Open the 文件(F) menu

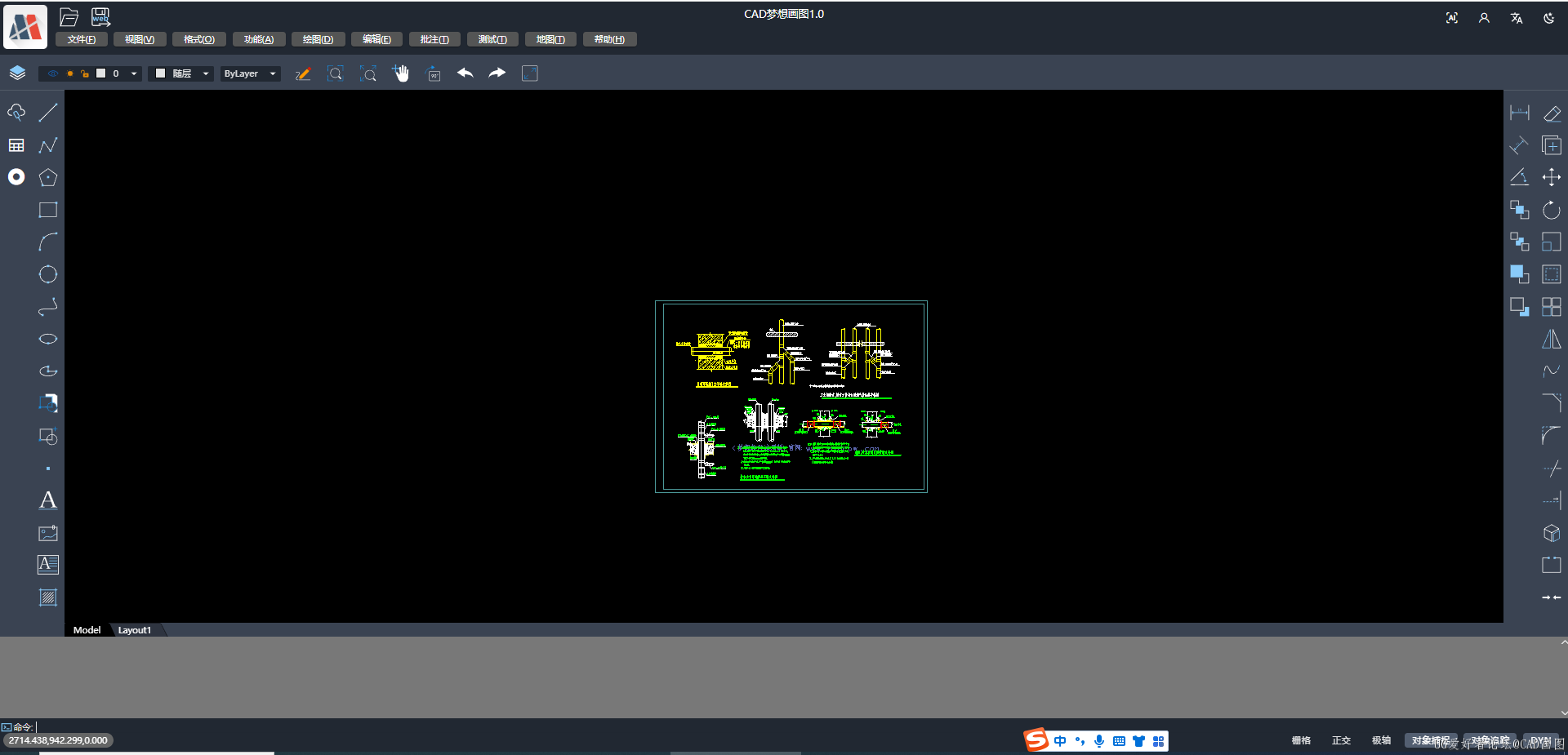(82, 39)
